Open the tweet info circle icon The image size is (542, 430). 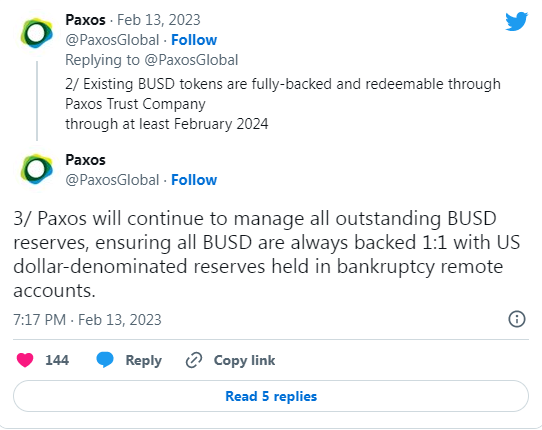517,319
